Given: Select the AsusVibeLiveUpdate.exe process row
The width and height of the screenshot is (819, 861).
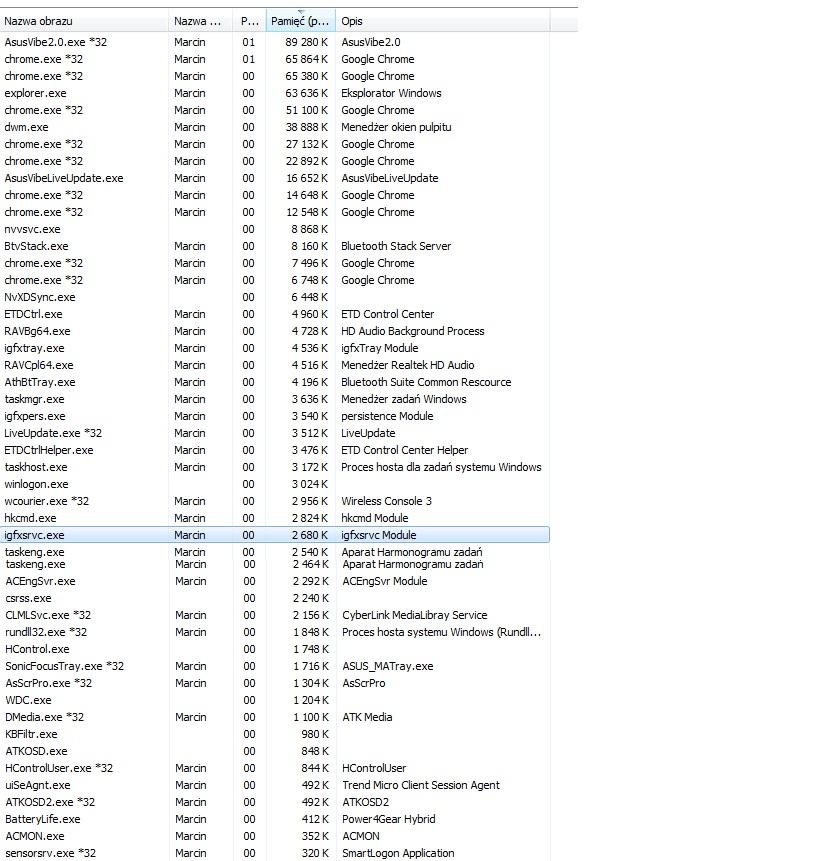Looking at the screenshot, I should click(x=274, y=178).
